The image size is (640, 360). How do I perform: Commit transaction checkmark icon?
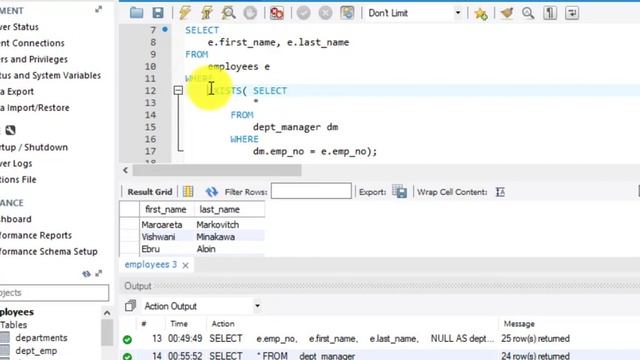tap(304, 13)
